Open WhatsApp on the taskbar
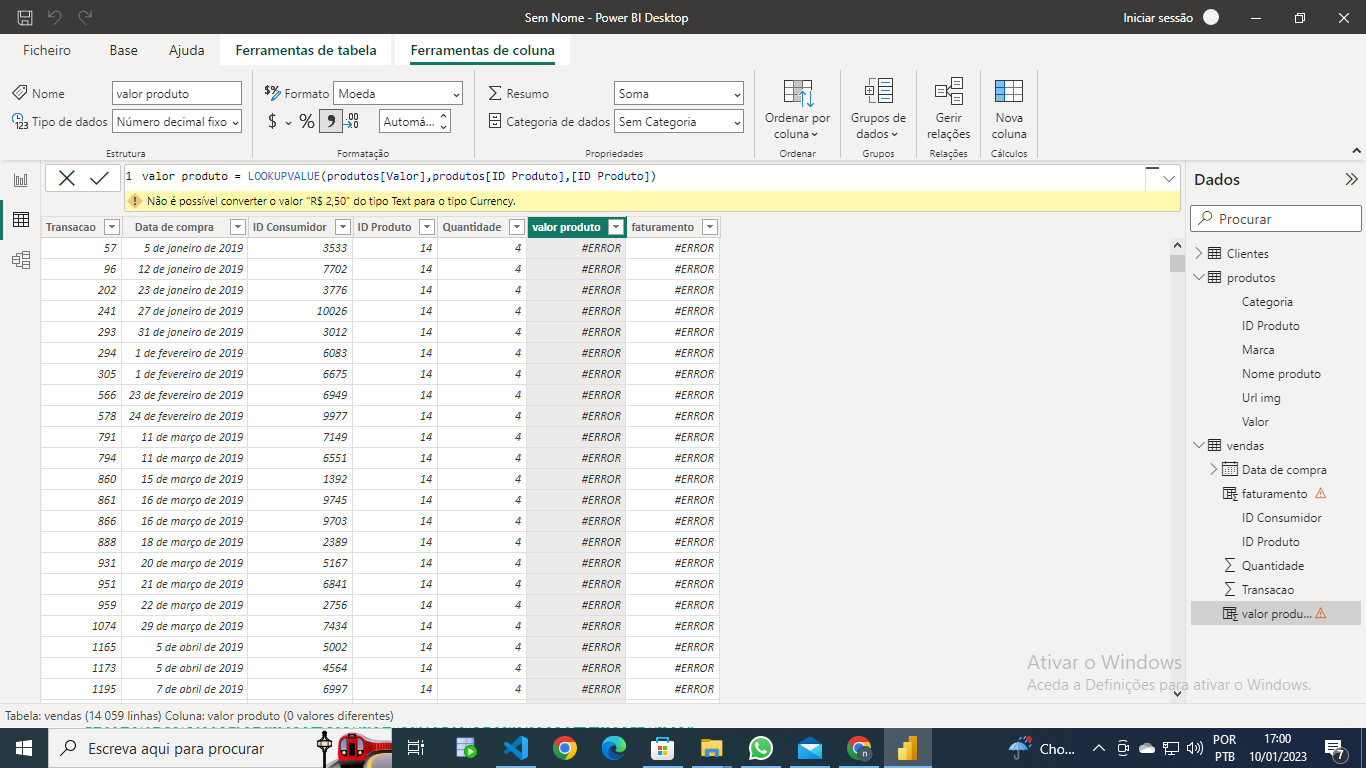The image size is (1366, 768). 761,748
